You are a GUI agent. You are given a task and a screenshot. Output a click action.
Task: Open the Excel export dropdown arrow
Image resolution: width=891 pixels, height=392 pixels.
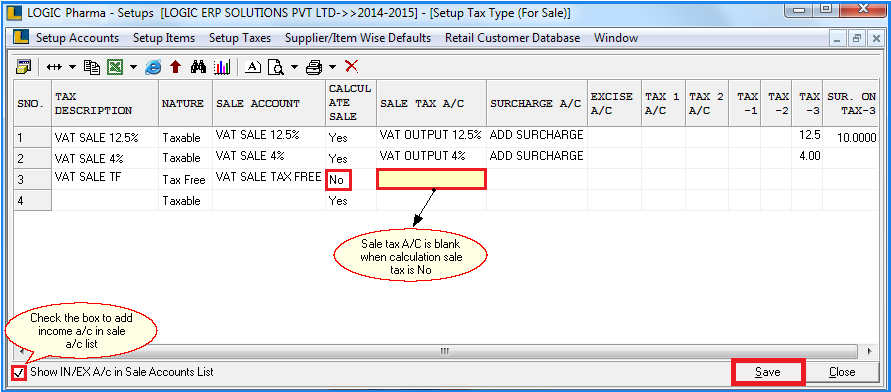point(133,67)
